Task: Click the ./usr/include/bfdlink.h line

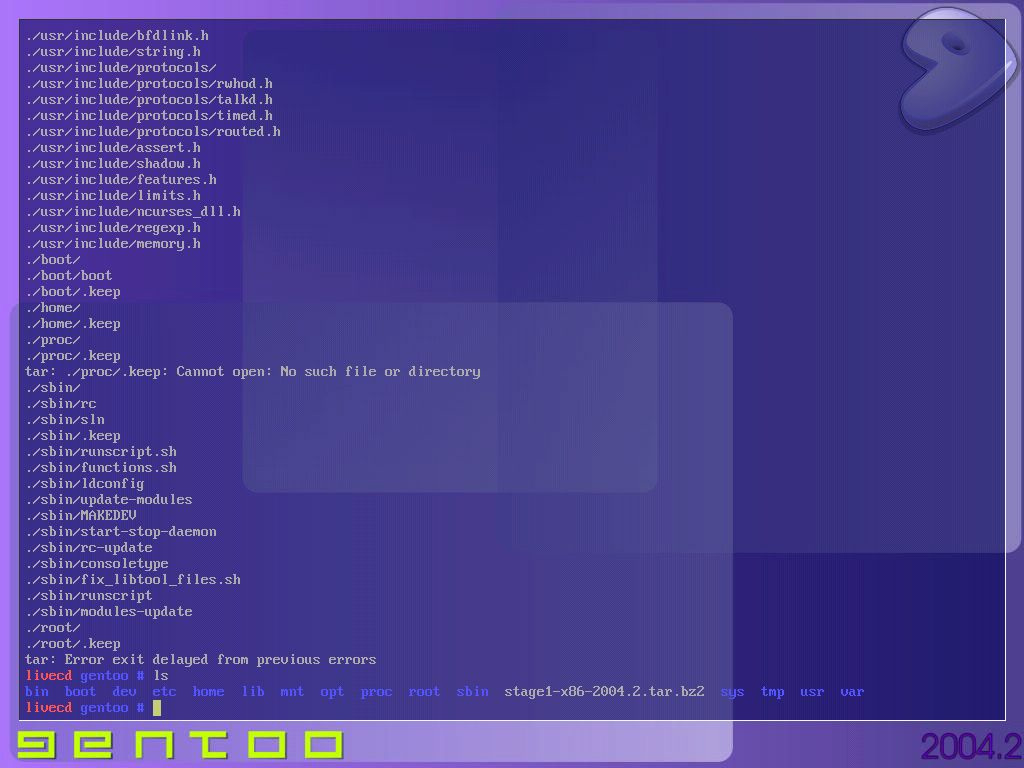Action: [118, 36]
